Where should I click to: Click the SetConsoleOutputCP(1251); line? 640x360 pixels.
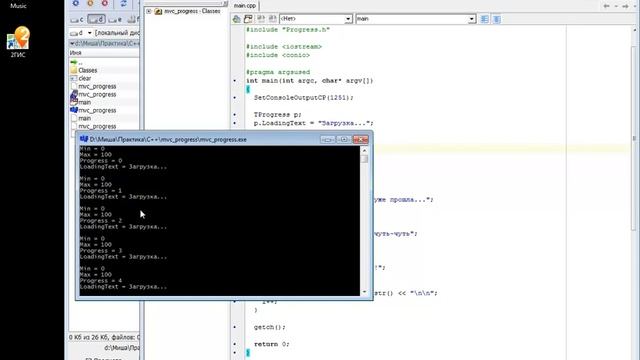[304, 98]
